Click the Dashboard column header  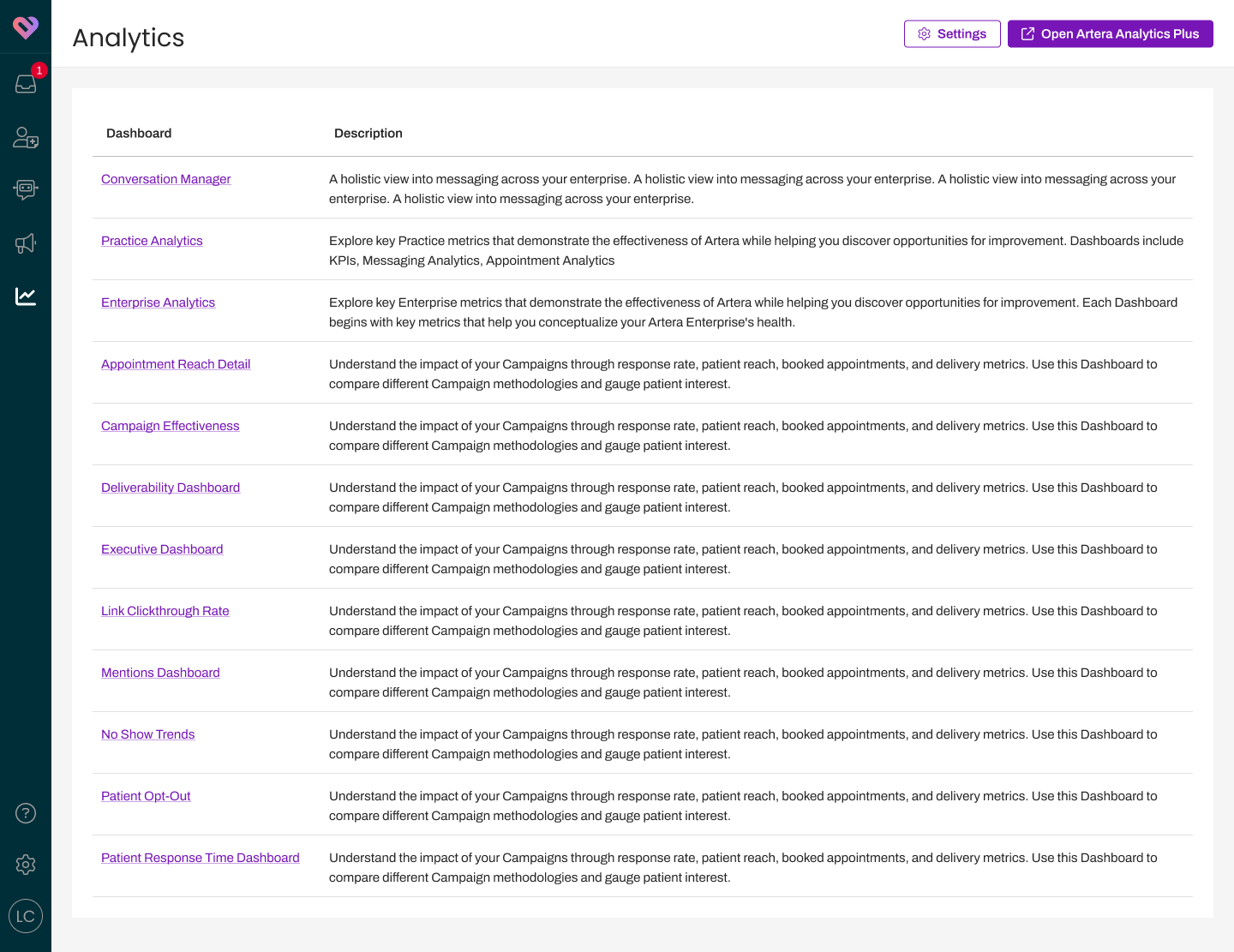(x=139, y=133)
